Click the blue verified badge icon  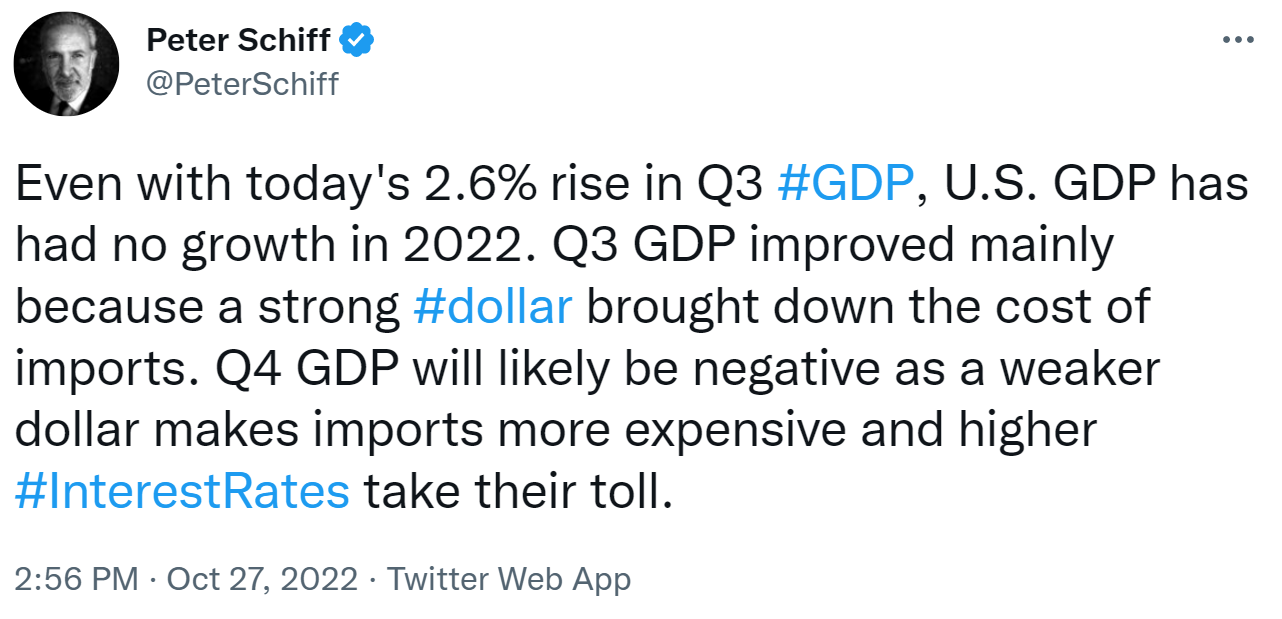point(357,40)
